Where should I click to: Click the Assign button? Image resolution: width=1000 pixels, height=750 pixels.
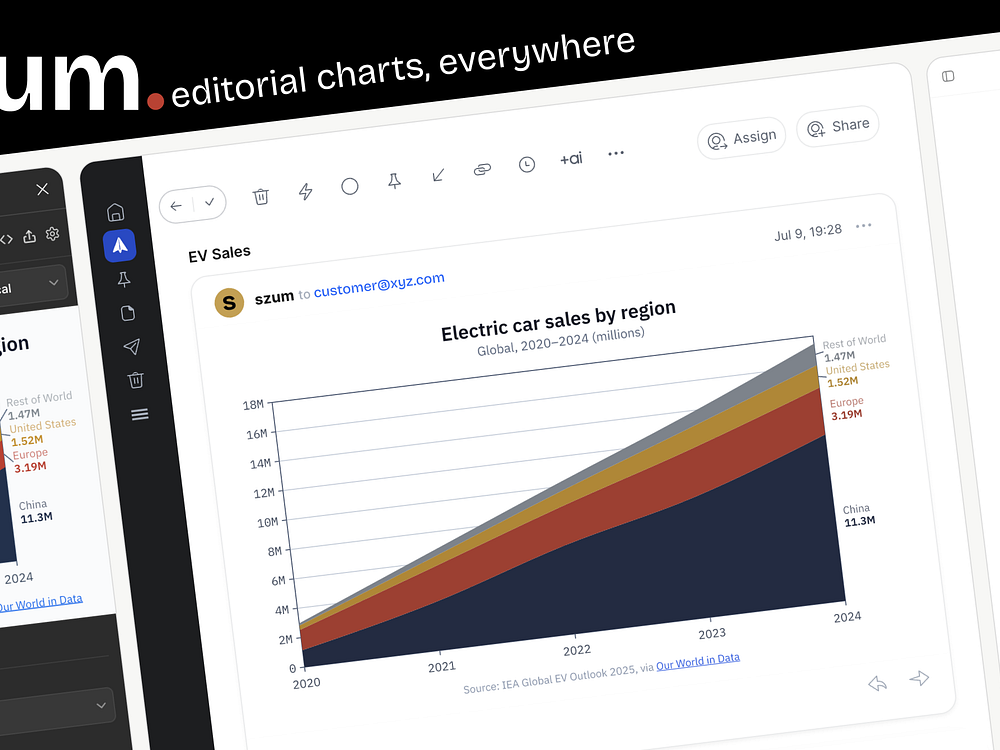pos(742,138)
